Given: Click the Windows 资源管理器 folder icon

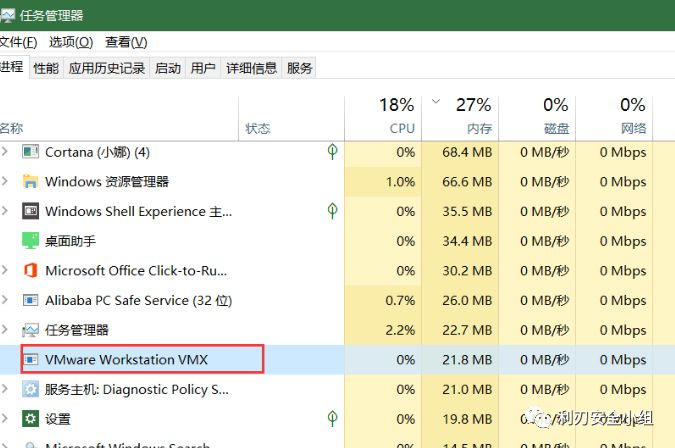Looking at the screenshot, I should pos(30,182).
